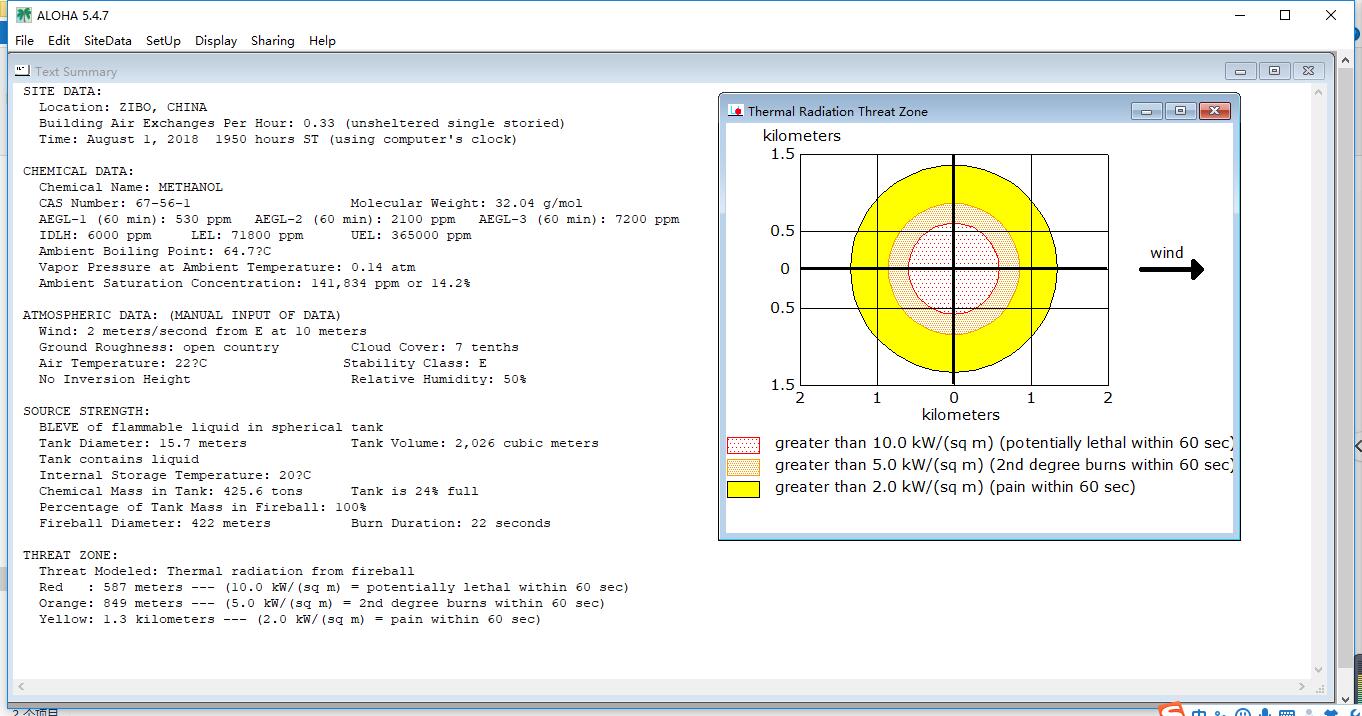
Task: Click 'Tank Diameter: 15.7 meters' text
Action: [x=143, y=443]
